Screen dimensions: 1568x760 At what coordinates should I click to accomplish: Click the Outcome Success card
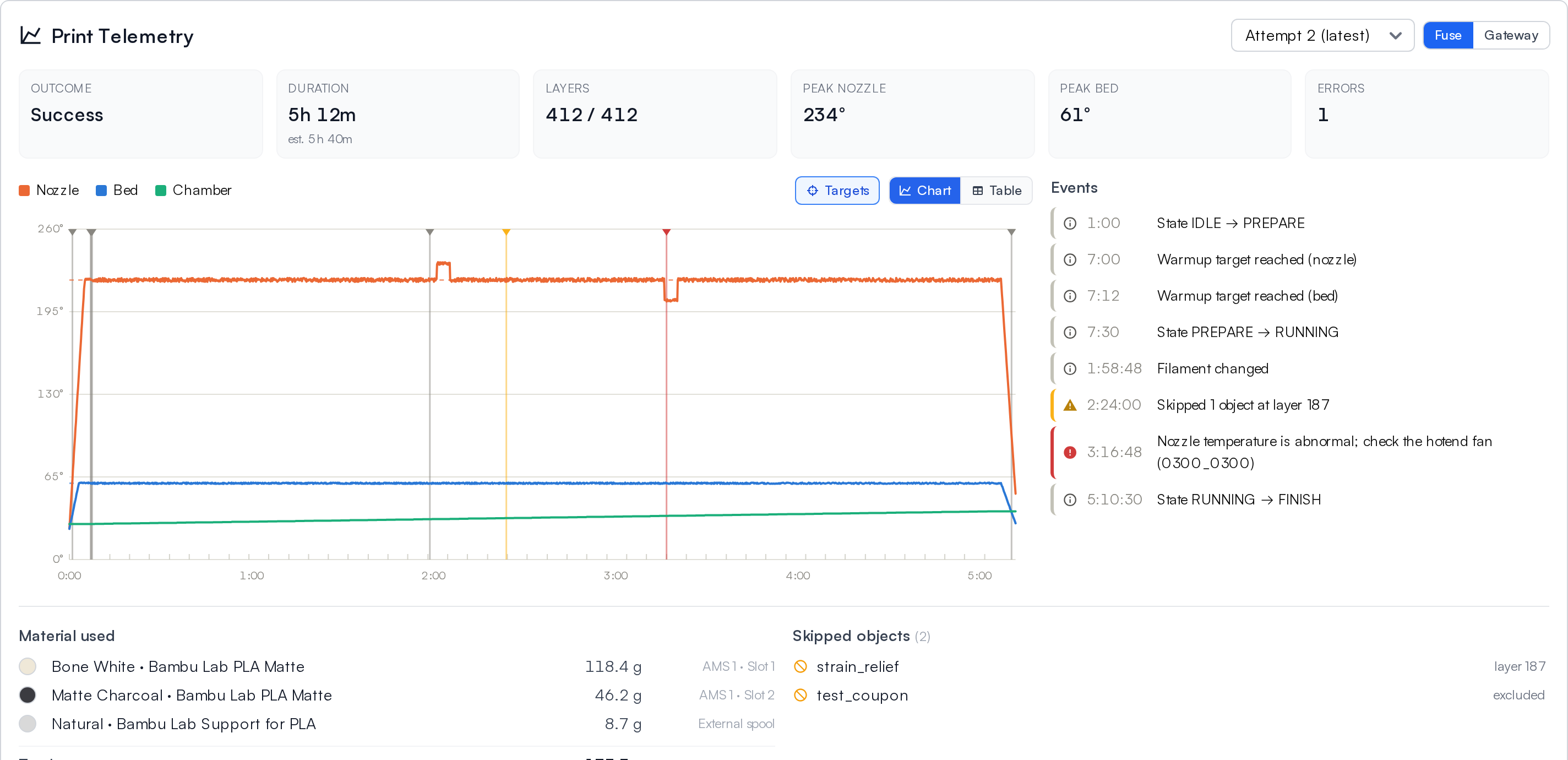[x=140, y=114]
